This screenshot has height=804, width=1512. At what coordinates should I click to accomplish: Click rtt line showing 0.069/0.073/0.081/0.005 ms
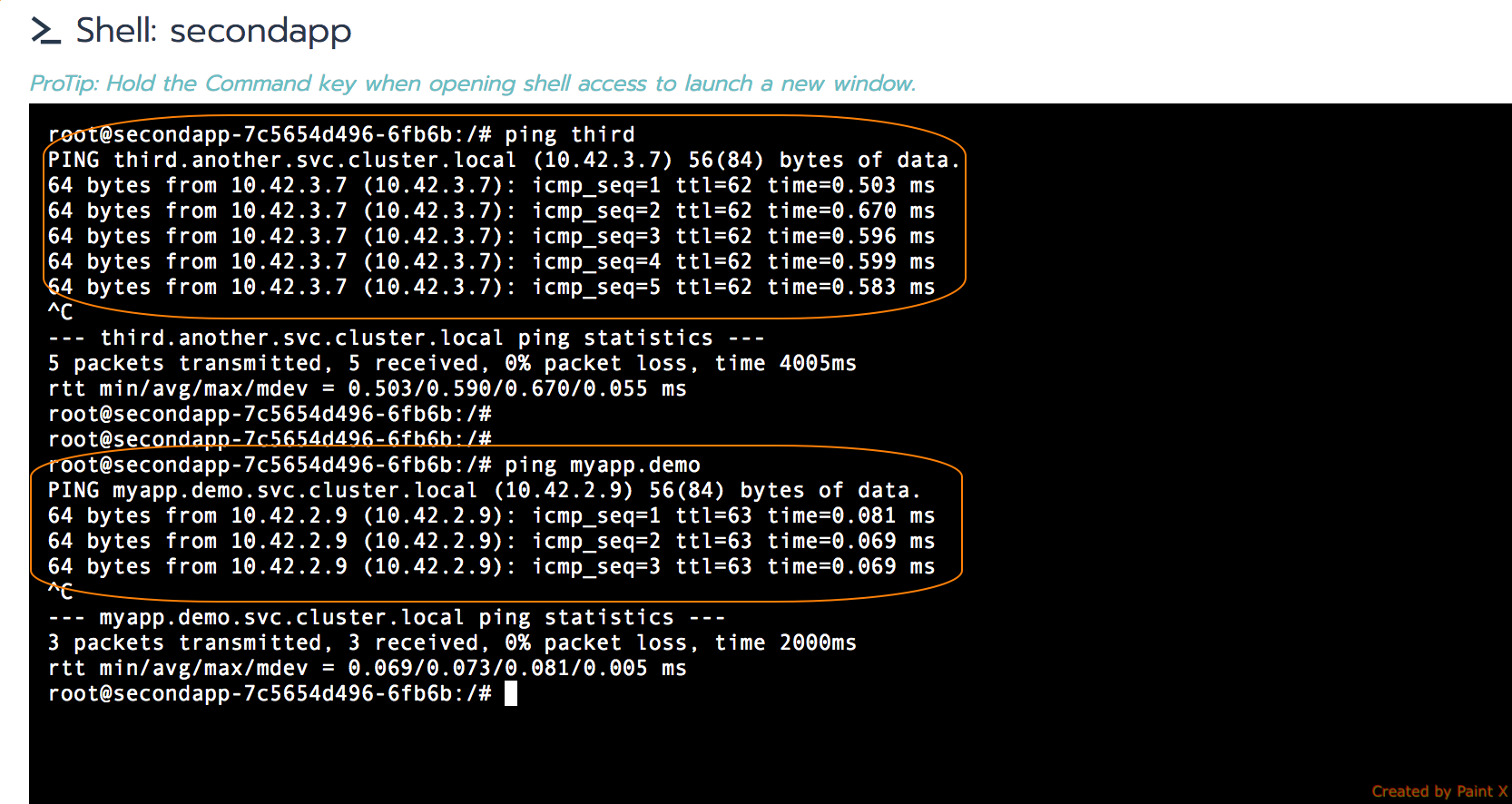pyautogui.click(x=368, y=668)
